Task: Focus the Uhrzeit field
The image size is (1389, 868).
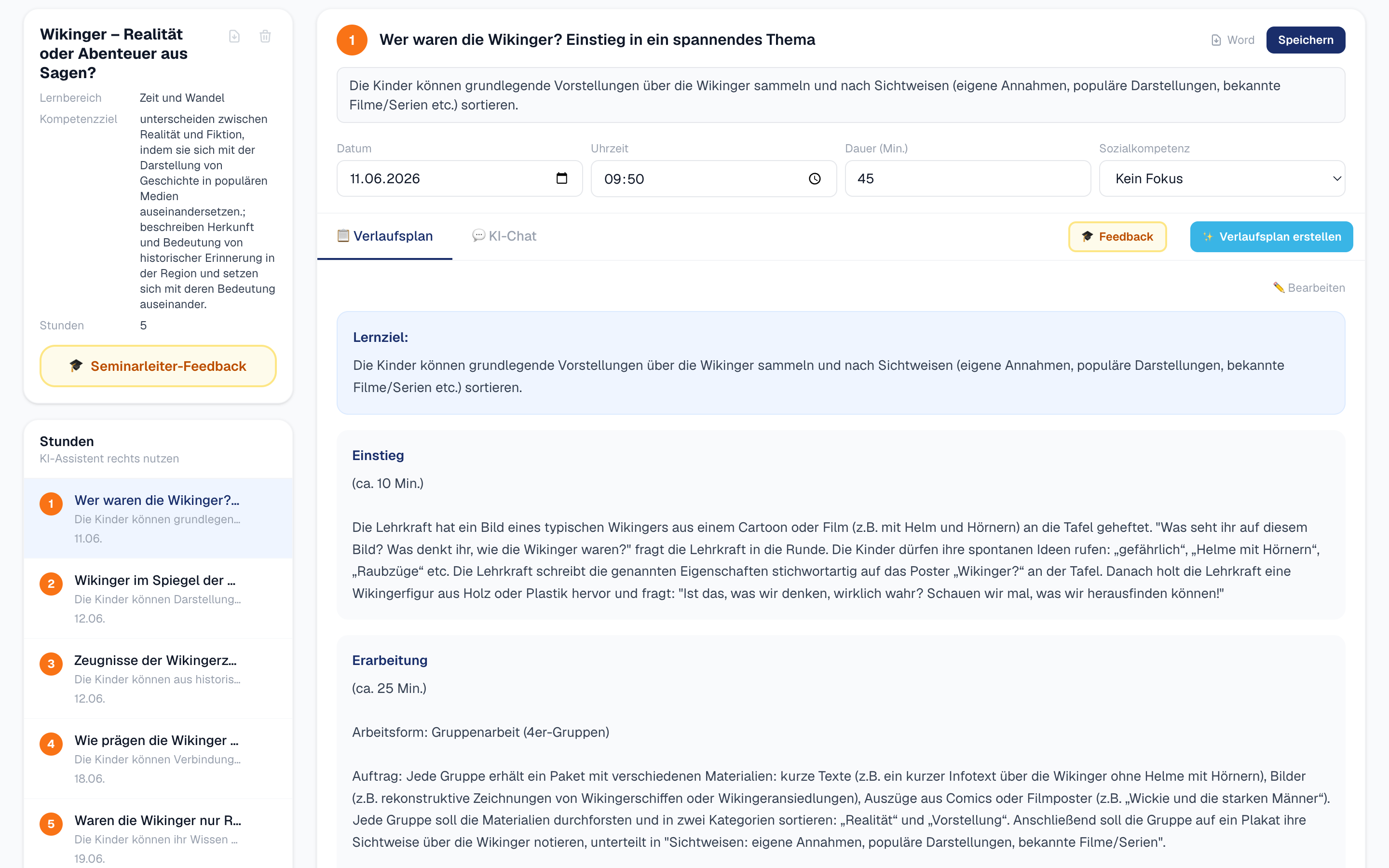Action: click(713, 178)
